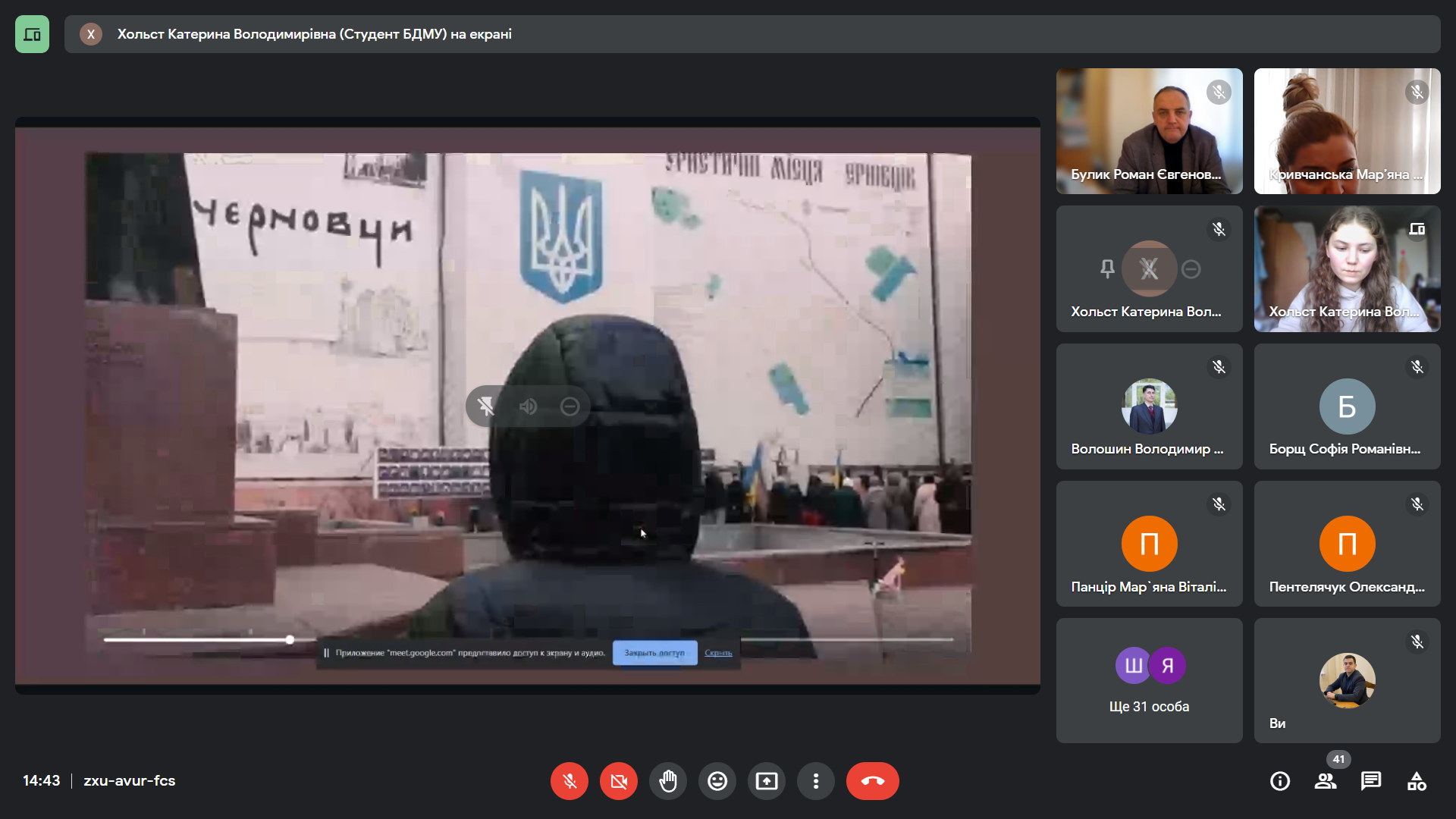Remove presentation from the overlay controls
This screenshot has height=819, width=1456.
(570, 406)
